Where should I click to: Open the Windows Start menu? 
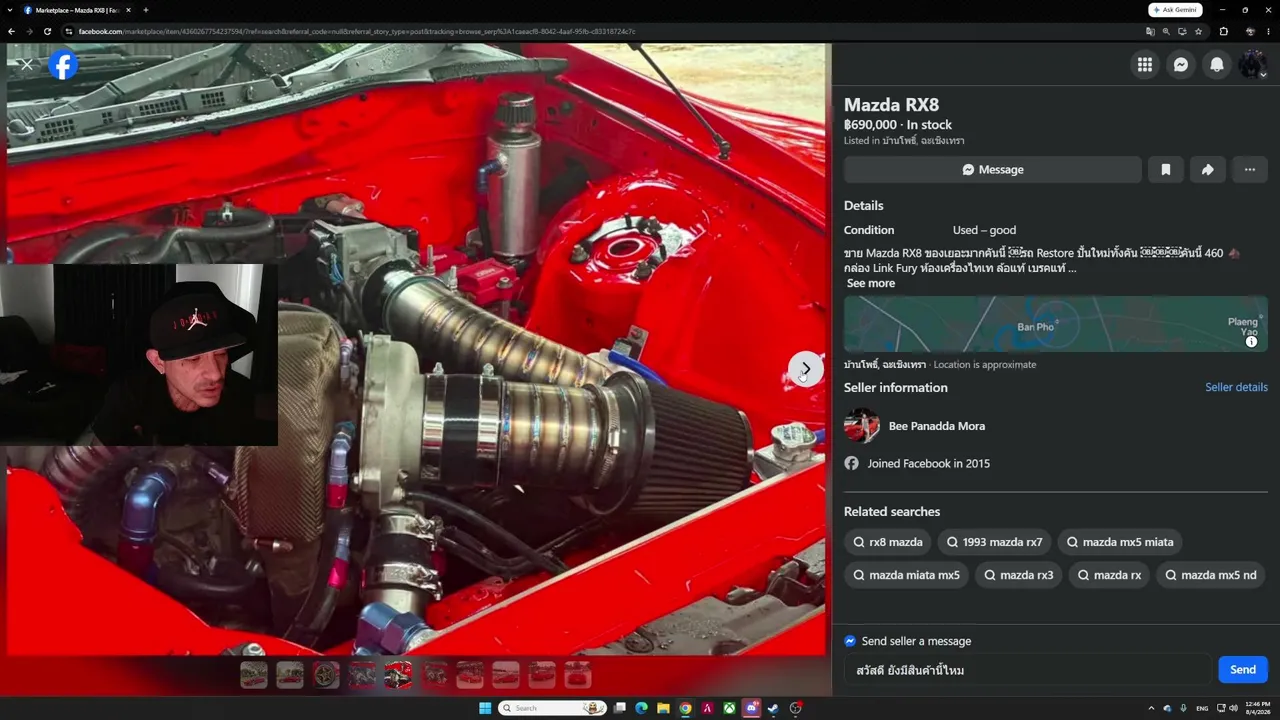pyautogui.click(x=485, y=708)
